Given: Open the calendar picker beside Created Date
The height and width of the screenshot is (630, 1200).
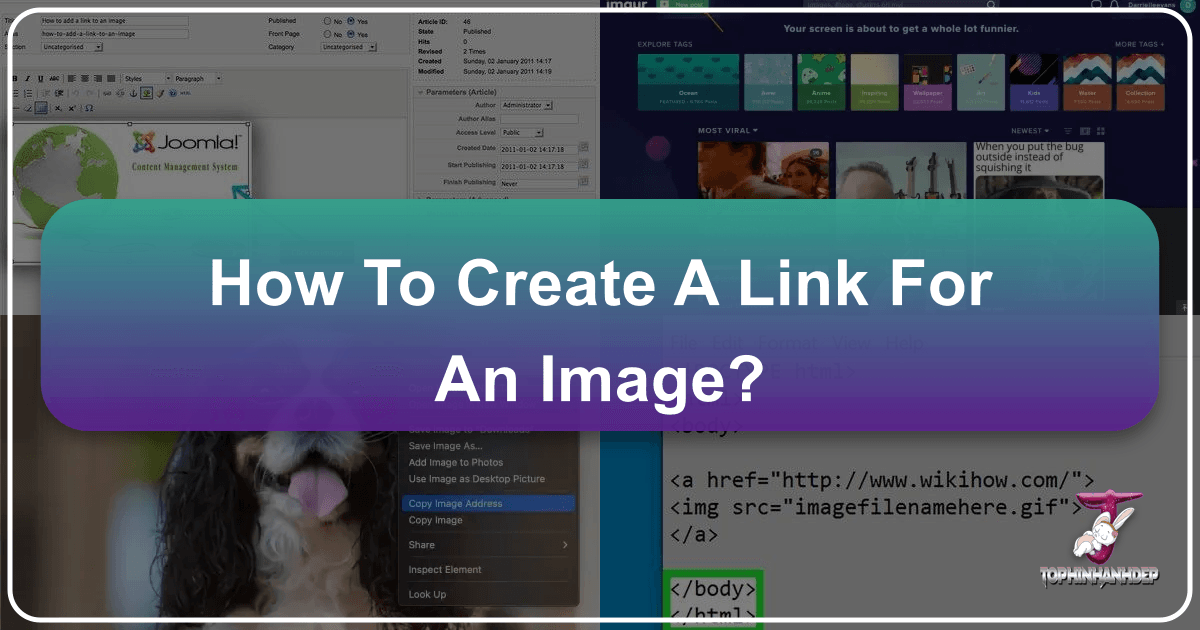Looking at the screenshot, I should (x=584, y=148).
